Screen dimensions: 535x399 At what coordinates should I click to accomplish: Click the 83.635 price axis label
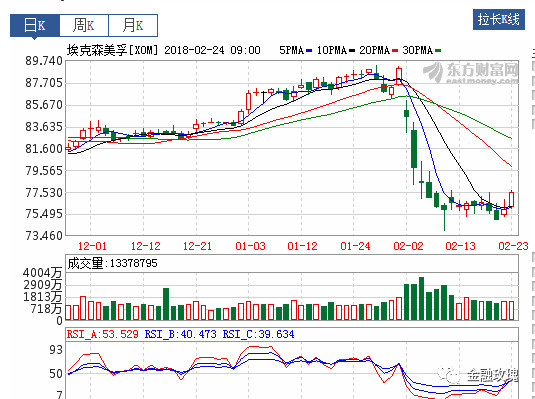point(44,127)
